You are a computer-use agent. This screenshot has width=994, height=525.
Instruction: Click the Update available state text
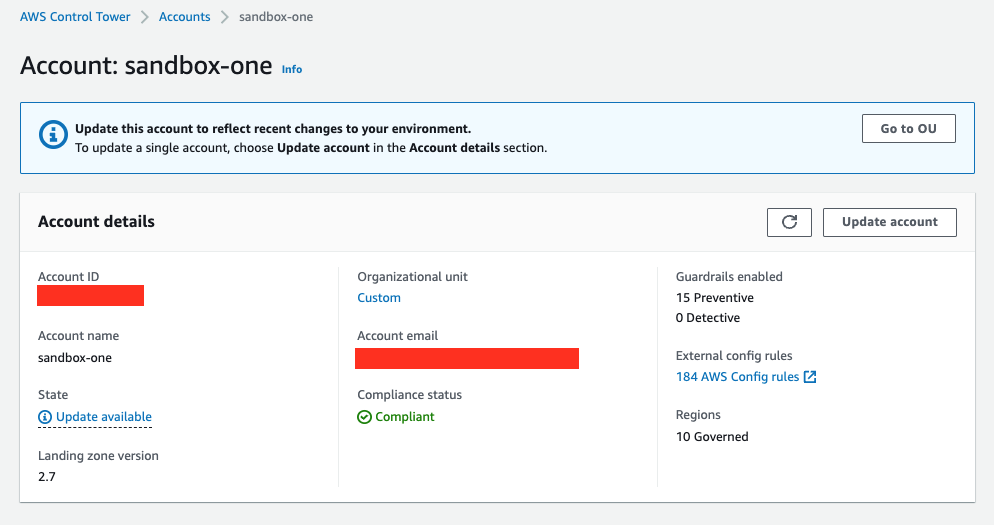click(x=104, y=417)
